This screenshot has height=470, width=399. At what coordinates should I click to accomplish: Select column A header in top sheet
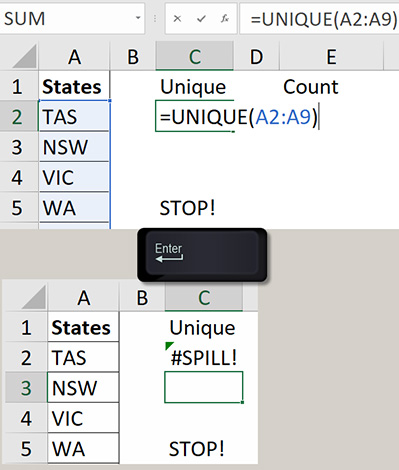coord(74,57)
